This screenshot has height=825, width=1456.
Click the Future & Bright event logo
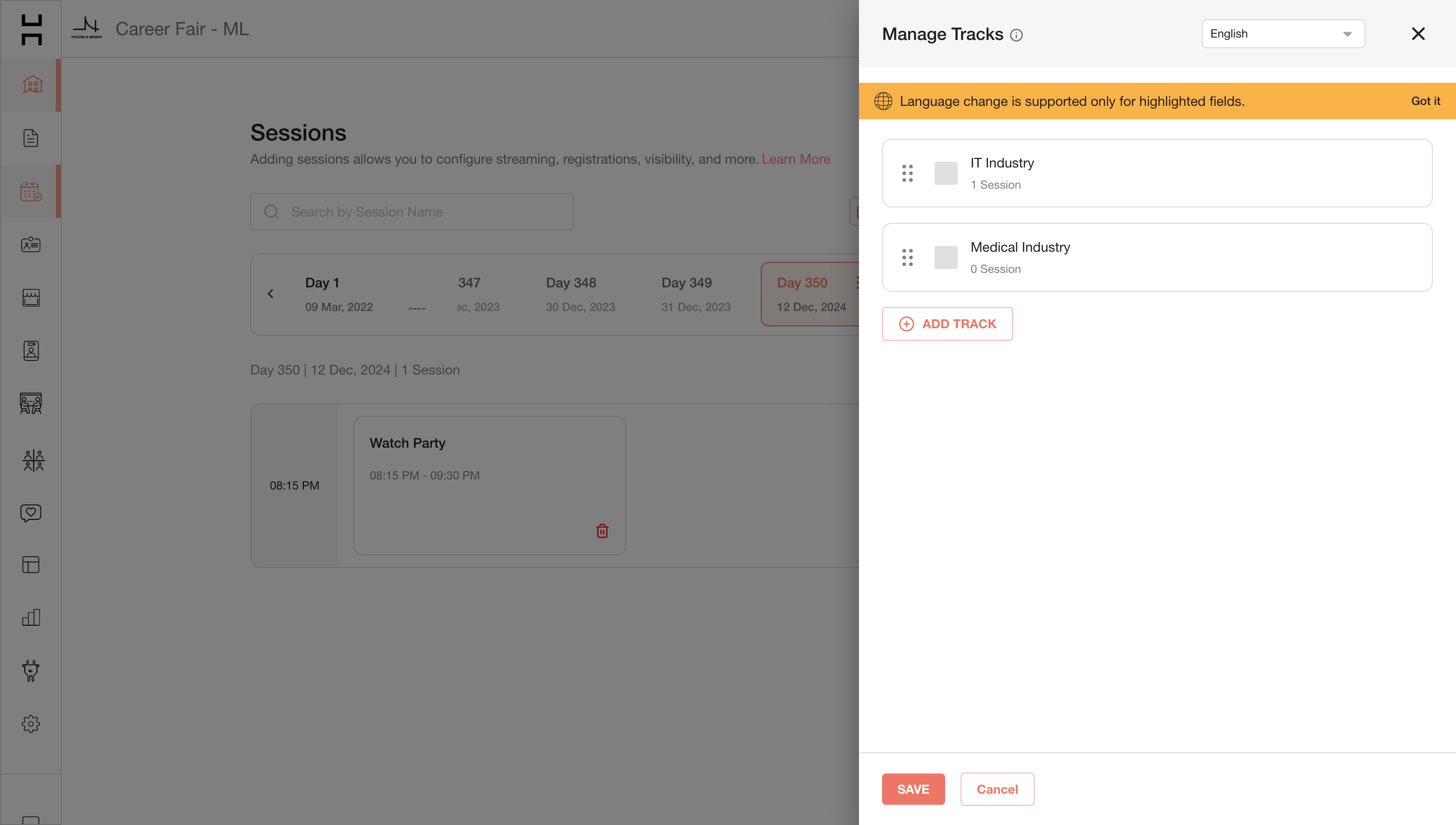(87, 28)
